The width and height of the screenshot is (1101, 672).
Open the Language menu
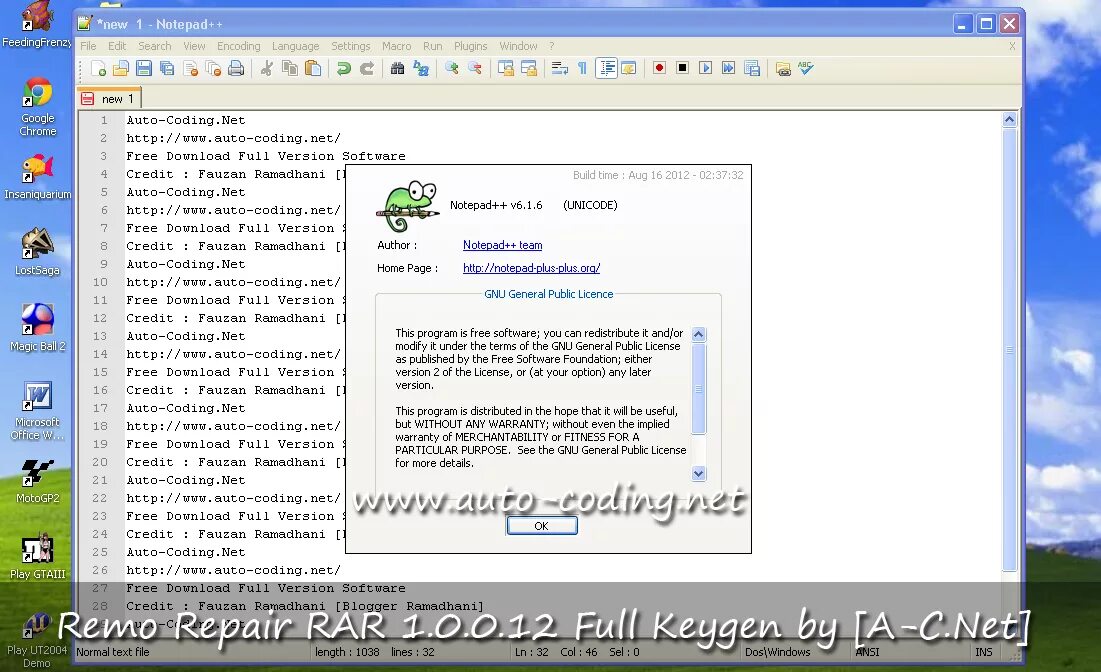click(296, 46)
